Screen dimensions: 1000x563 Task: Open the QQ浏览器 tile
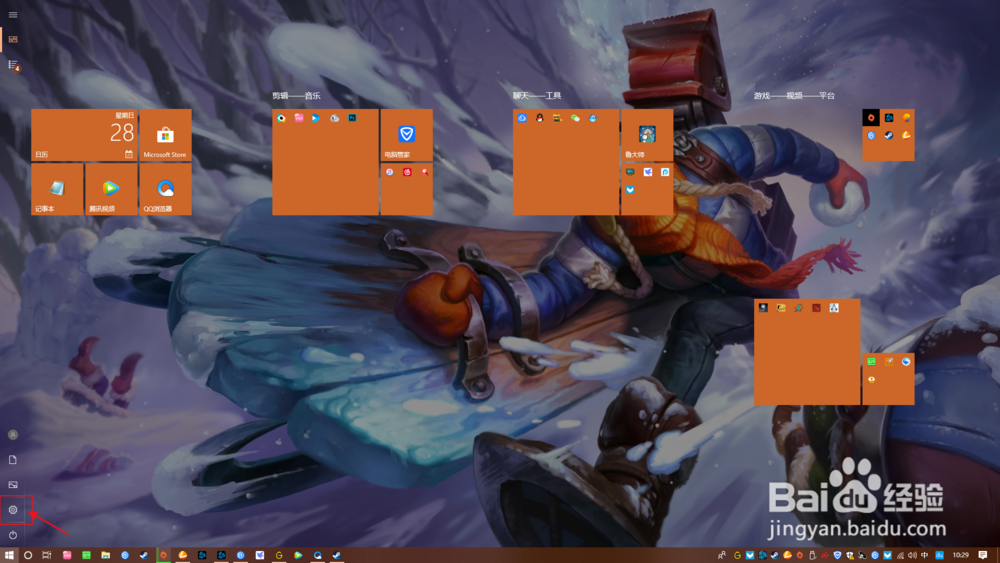pos(165,189)
